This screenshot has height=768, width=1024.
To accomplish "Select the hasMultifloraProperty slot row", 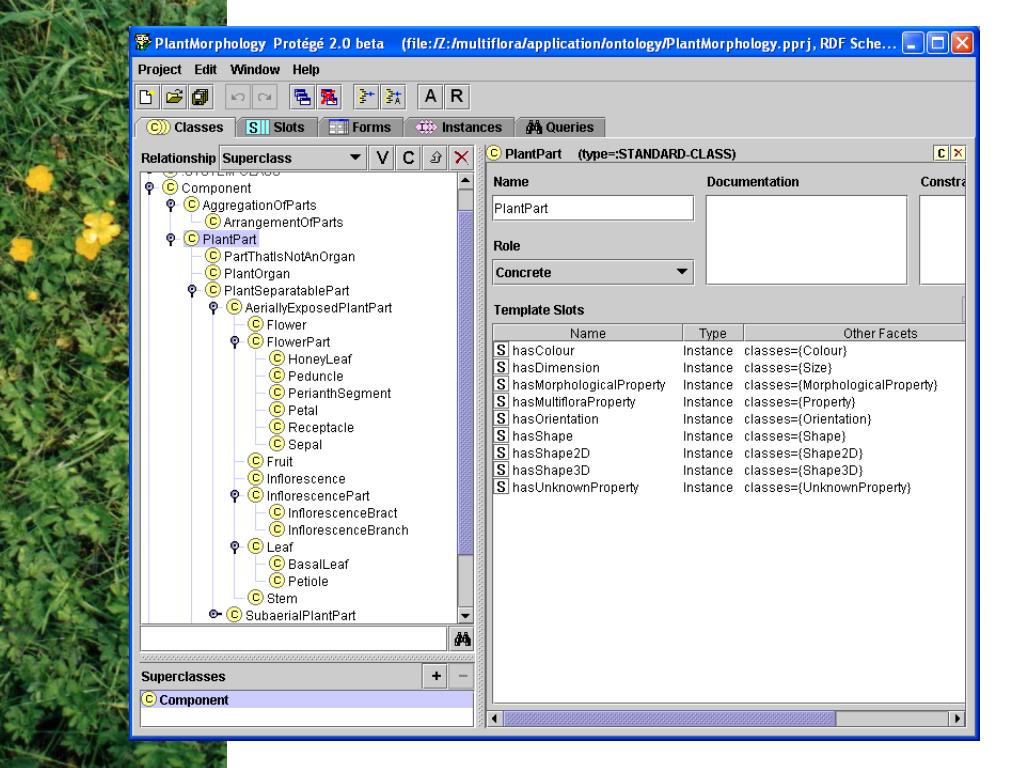I will [x=729, y=402].
